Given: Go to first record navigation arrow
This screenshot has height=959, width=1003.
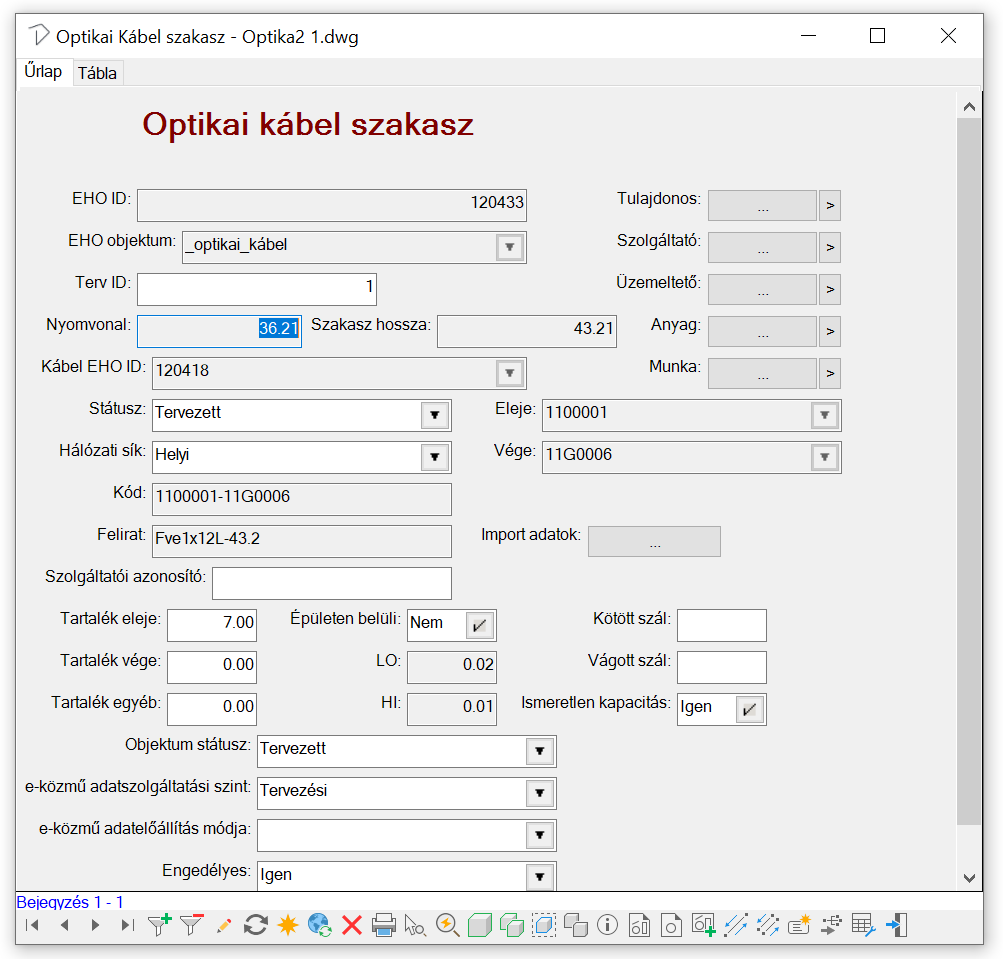Looking at the screenshot, I should click(32, 925).
